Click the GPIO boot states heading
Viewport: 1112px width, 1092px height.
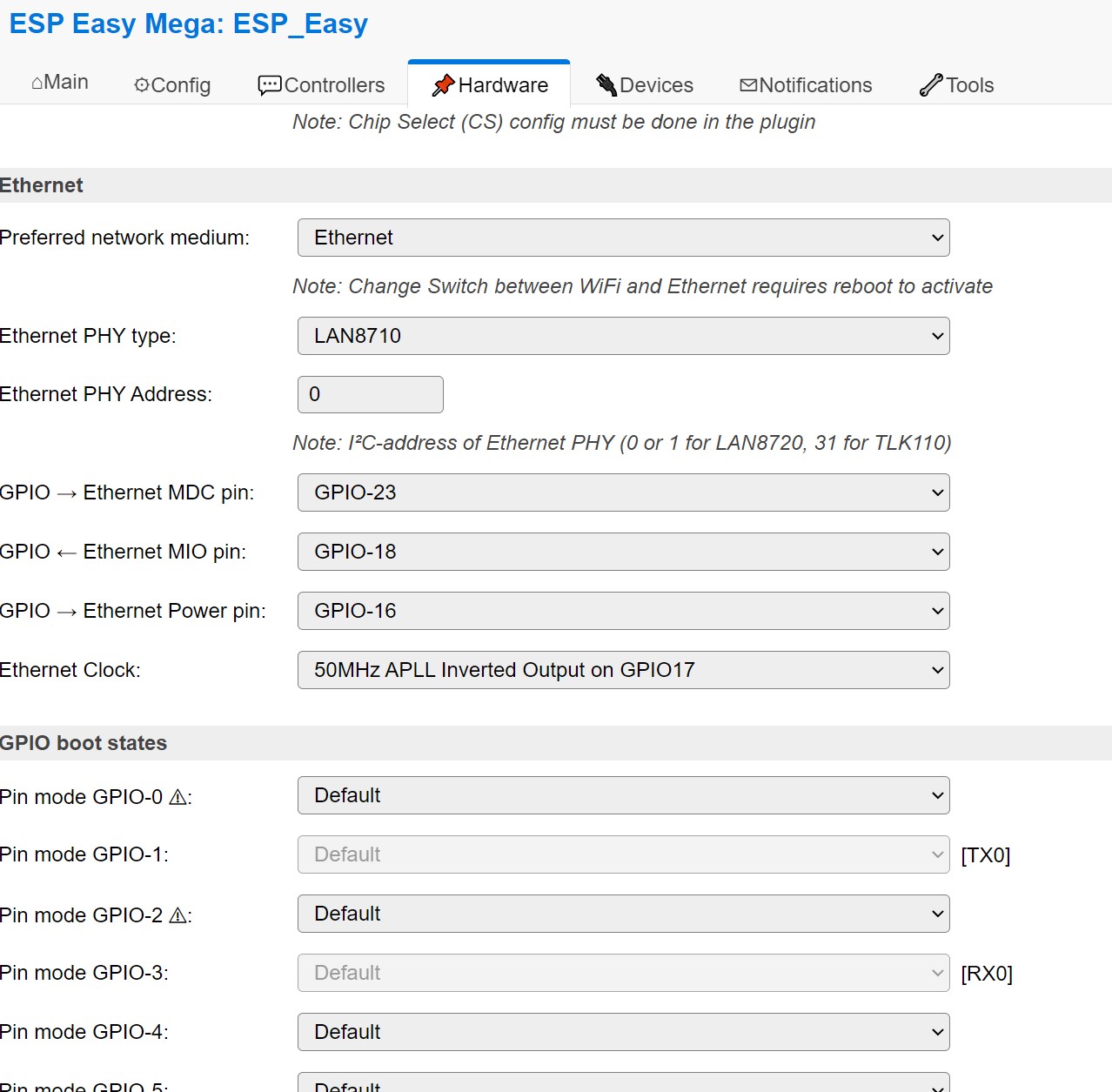tap(84, 743)
